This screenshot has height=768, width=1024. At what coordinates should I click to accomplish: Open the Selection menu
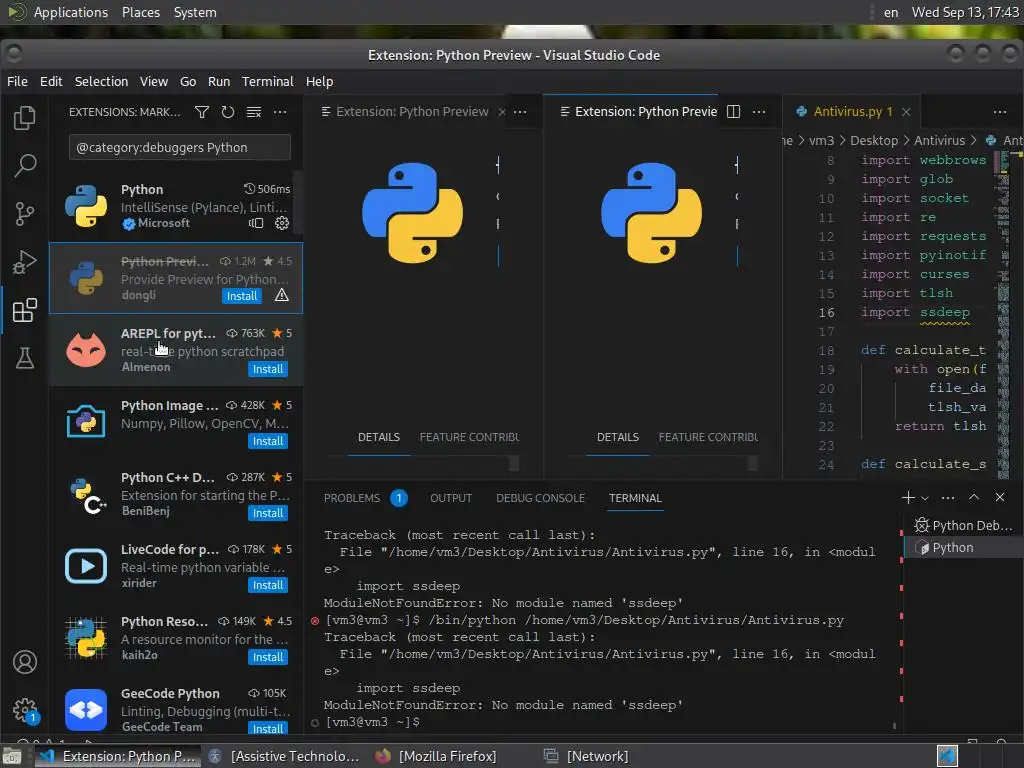[x=101, y=82]
